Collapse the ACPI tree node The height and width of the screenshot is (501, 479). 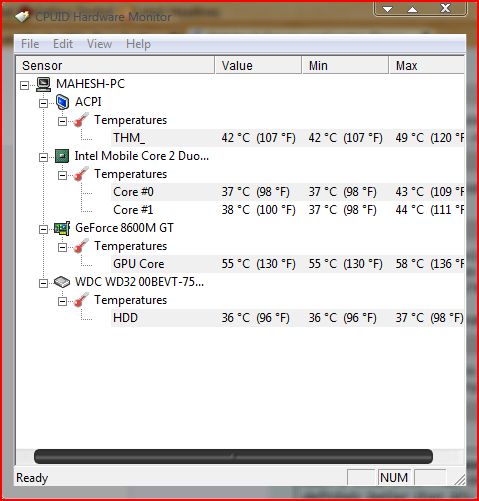(x=43, y=104)
